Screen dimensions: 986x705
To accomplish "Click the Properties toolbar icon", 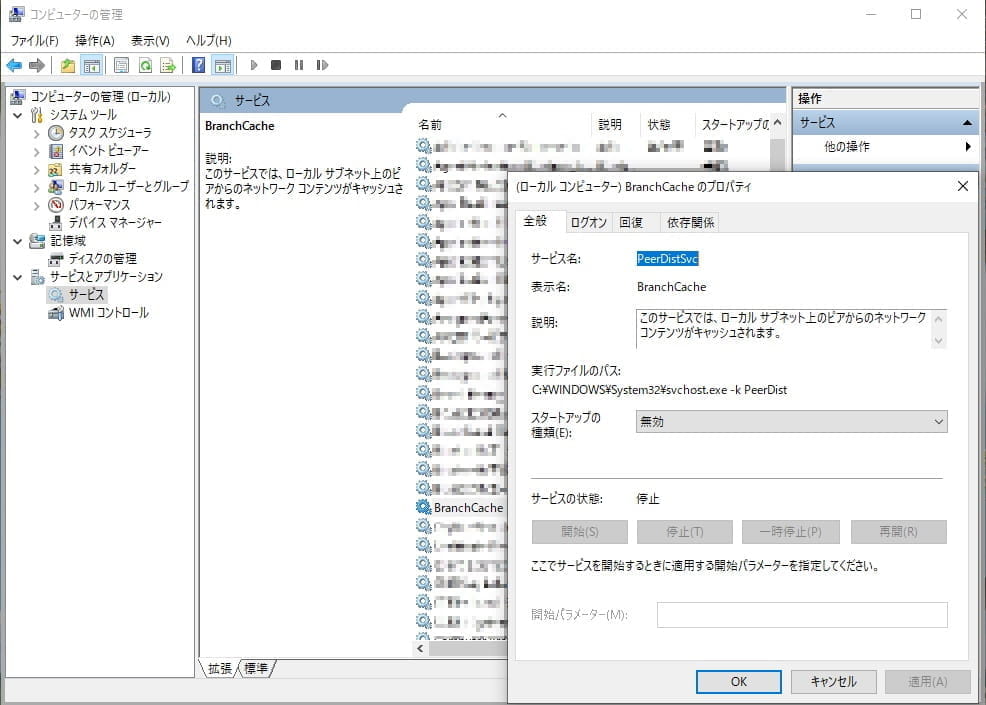I will pyautogui.click(x=121, y=65).
